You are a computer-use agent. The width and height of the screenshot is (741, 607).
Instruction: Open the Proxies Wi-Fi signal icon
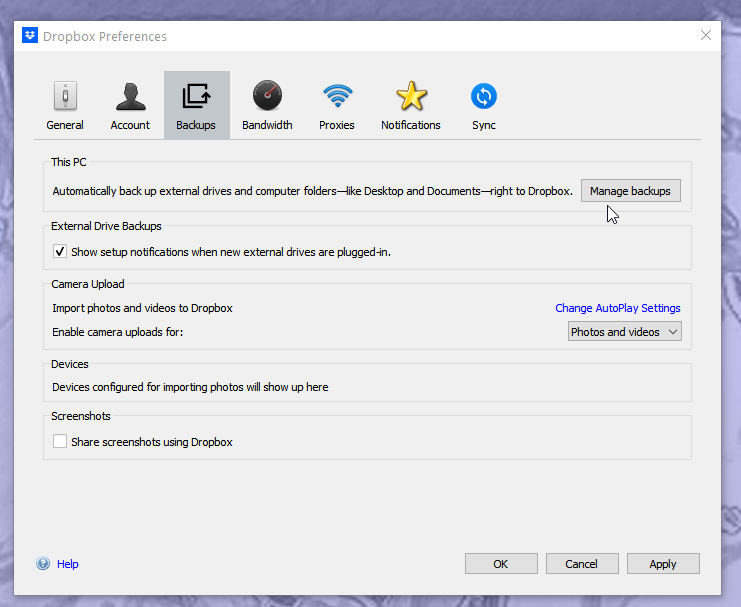pyautogui.click(x=337, y=97)
